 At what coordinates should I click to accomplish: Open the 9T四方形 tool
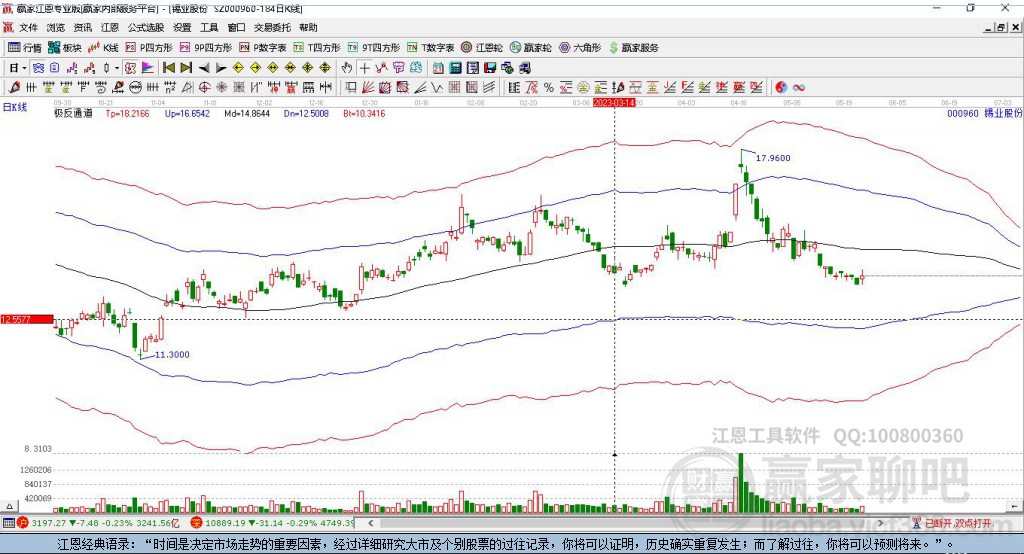[374, 48]
